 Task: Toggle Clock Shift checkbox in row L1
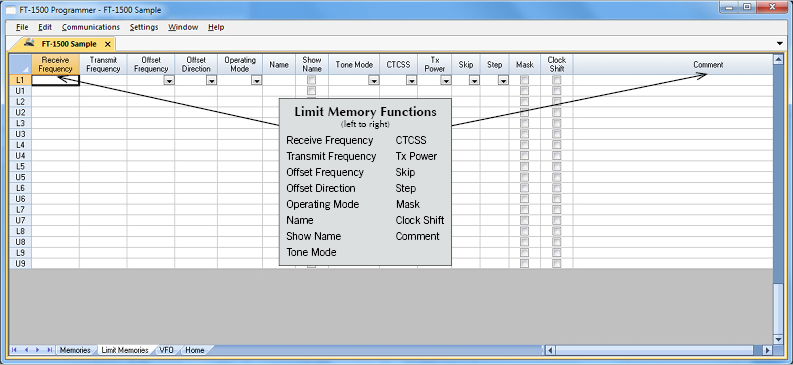click(557, 80)
